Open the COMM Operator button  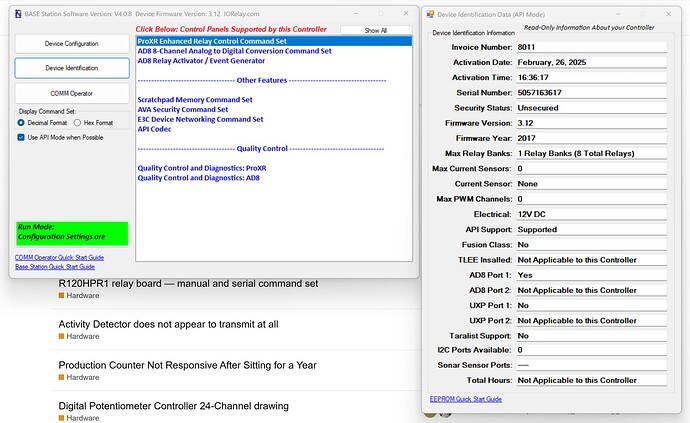(x=72, y=93)
